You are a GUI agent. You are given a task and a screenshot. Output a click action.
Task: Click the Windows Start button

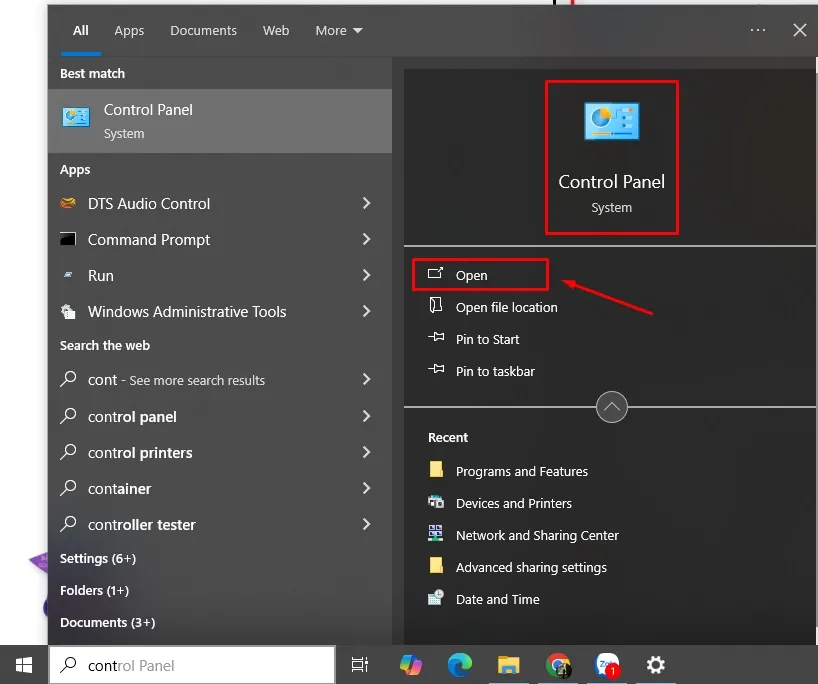tap(24, 664)
